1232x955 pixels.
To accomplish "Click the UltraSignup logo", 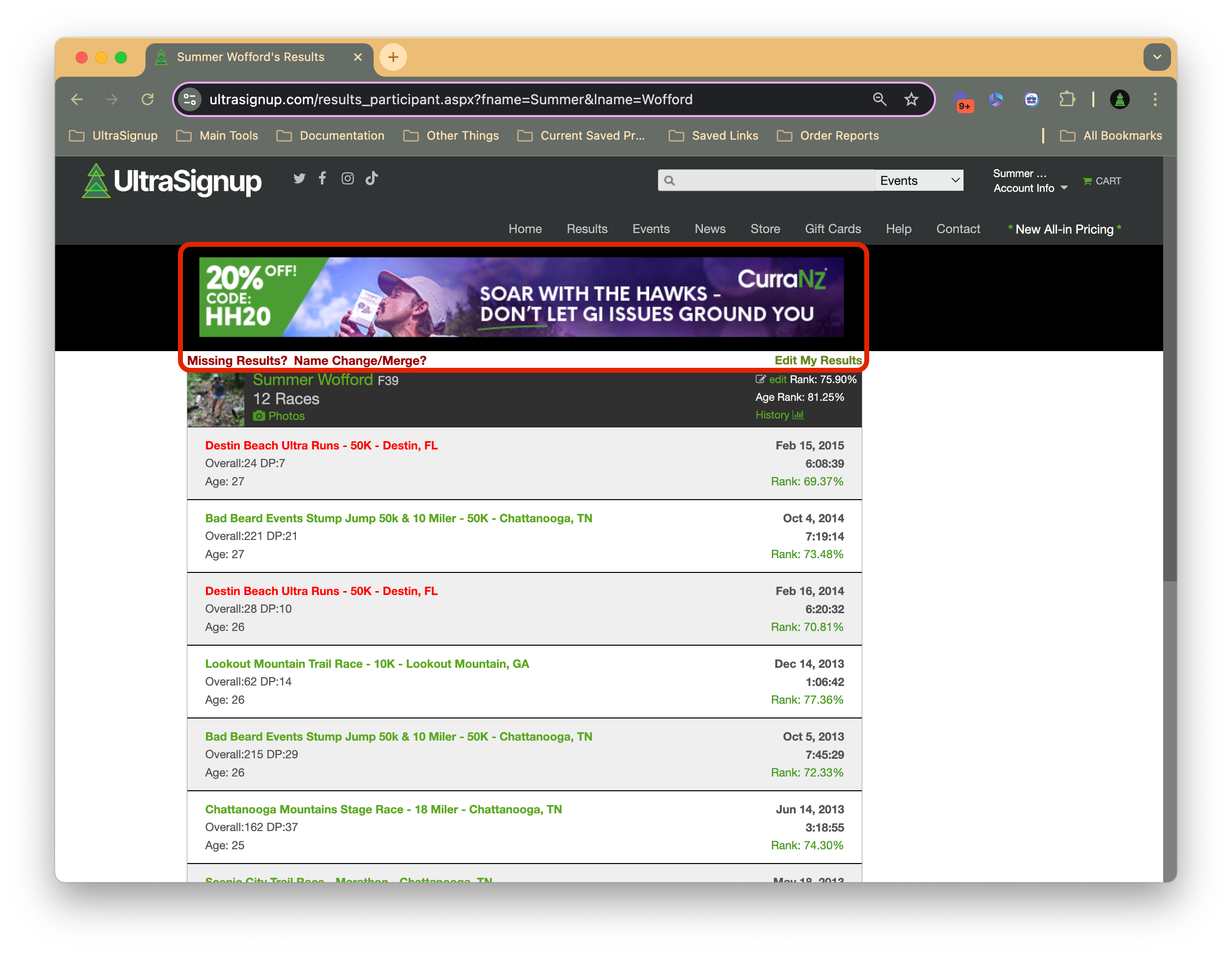I will click(172, 181).
